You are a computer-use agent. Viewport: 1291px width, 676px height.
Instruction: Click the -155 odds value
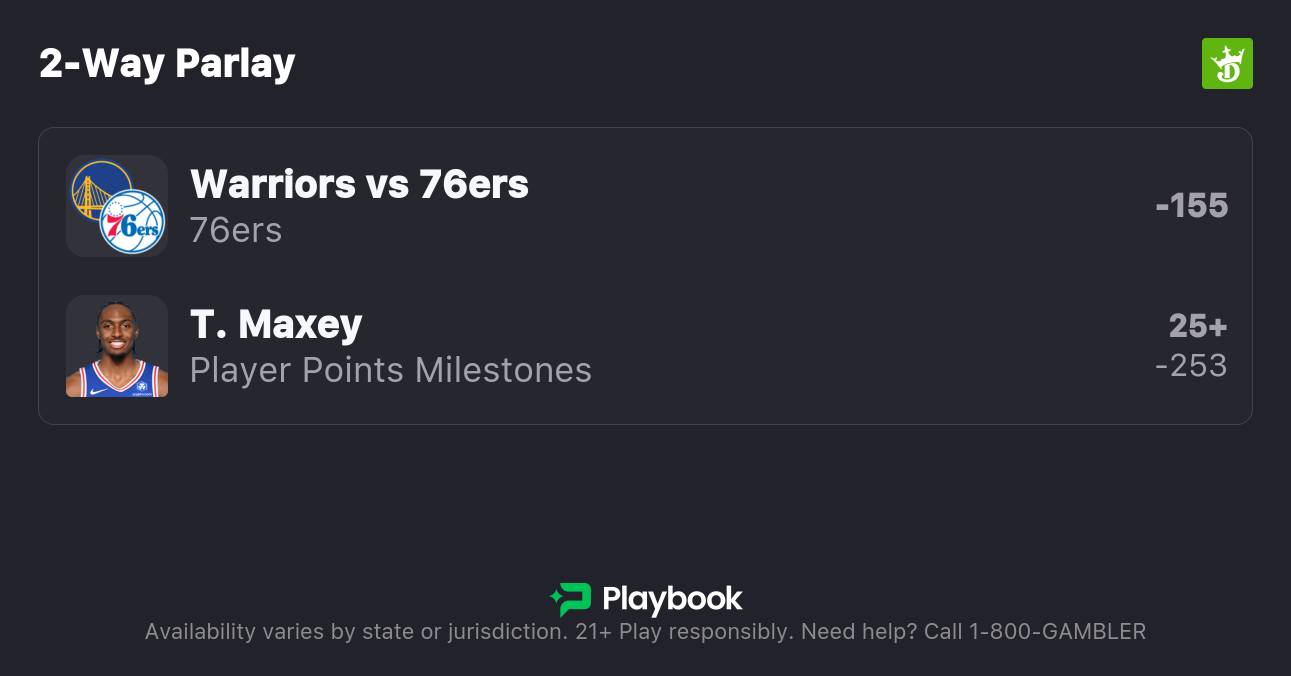click(x=1191, y=206)
